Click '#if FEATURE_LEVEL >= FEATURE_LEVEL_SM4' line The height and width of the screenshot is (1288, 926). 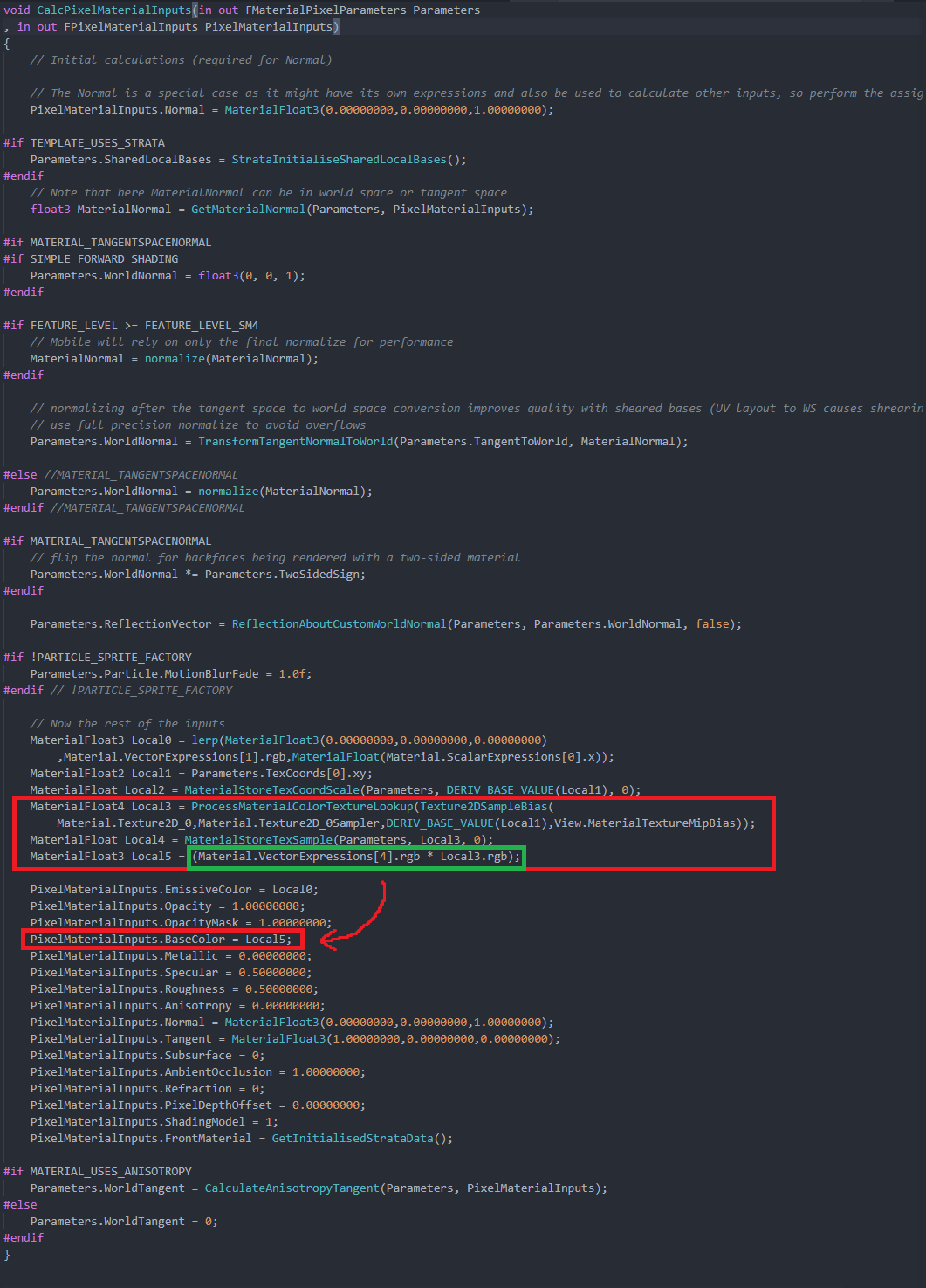(x=131, y=325)
